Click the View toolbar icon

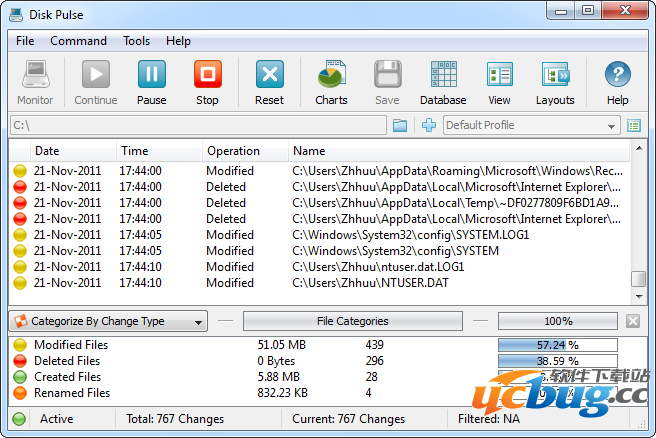tap(499, 77)
